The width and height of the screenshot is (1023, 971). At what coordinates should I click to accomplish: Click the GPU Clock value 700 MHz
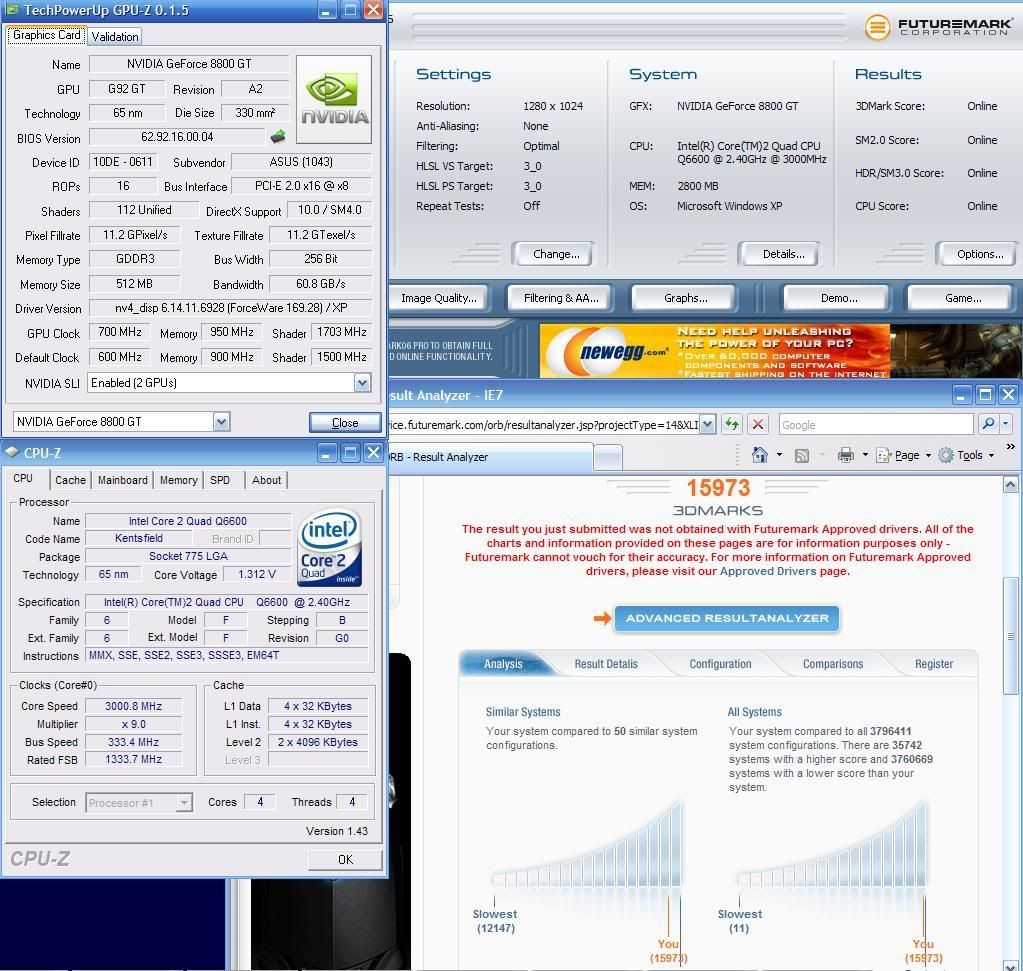tap(120, 332)
